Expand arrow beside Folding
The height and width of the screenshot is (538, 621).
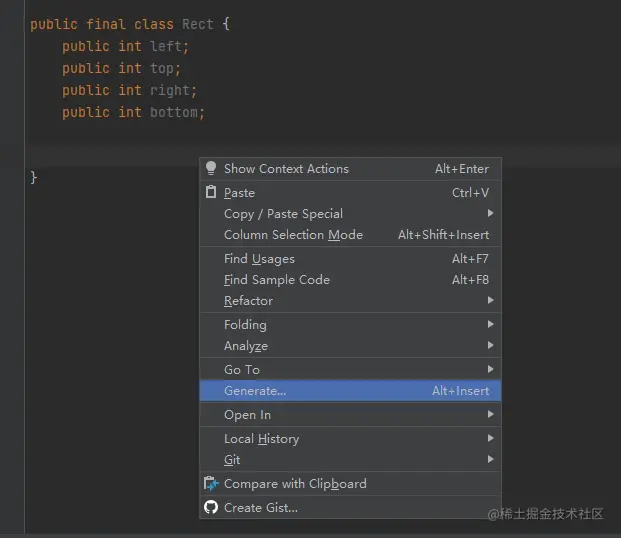[x=491, y=324]
